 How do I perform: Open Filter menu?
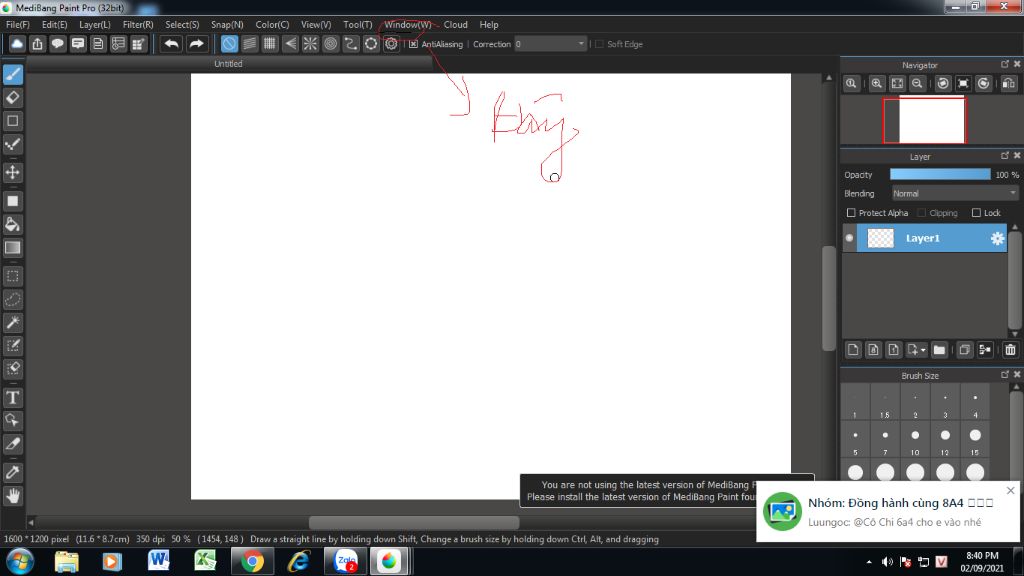pos(138,24)
